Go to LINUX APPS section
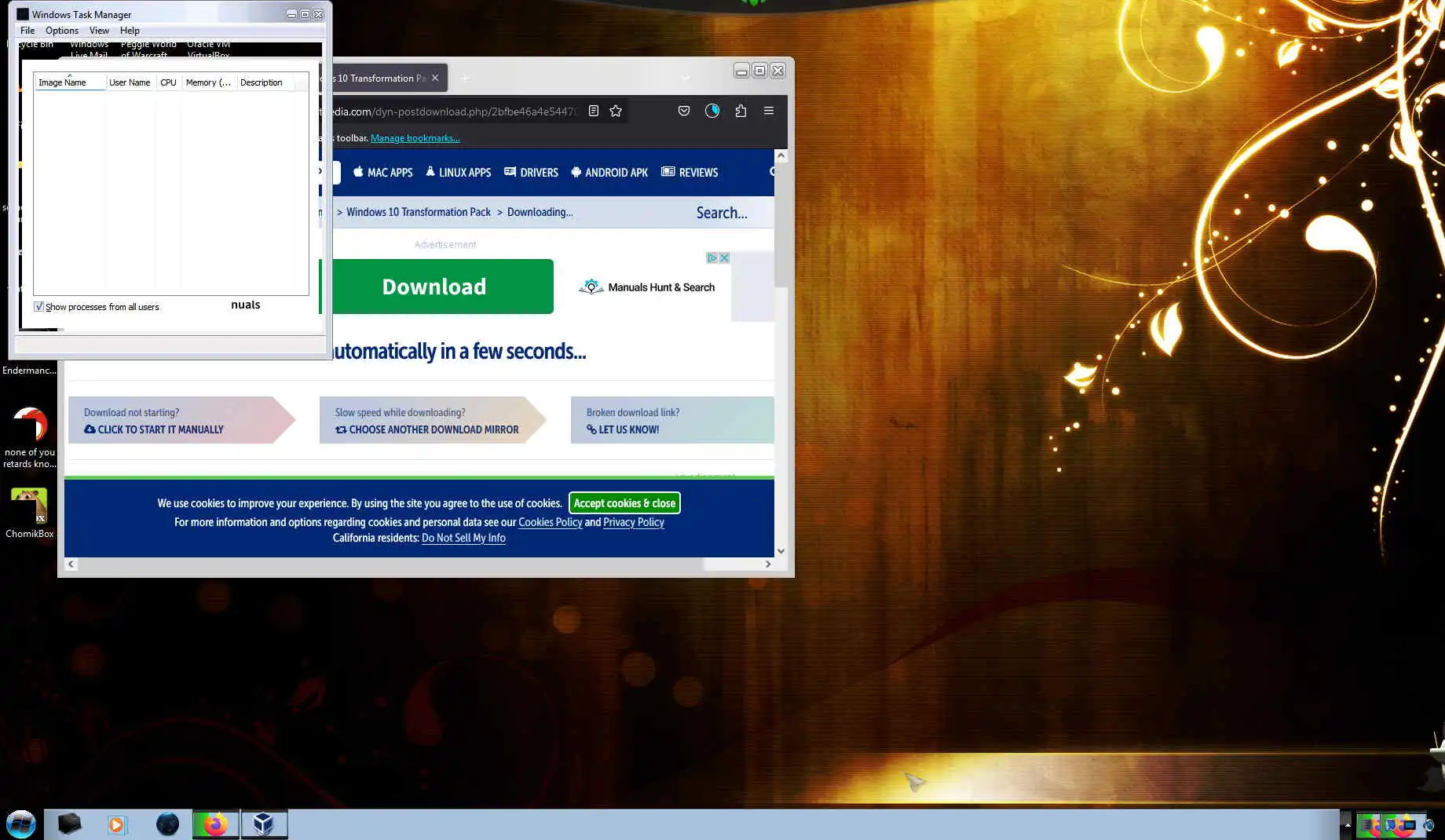 (x=459, y=173)
